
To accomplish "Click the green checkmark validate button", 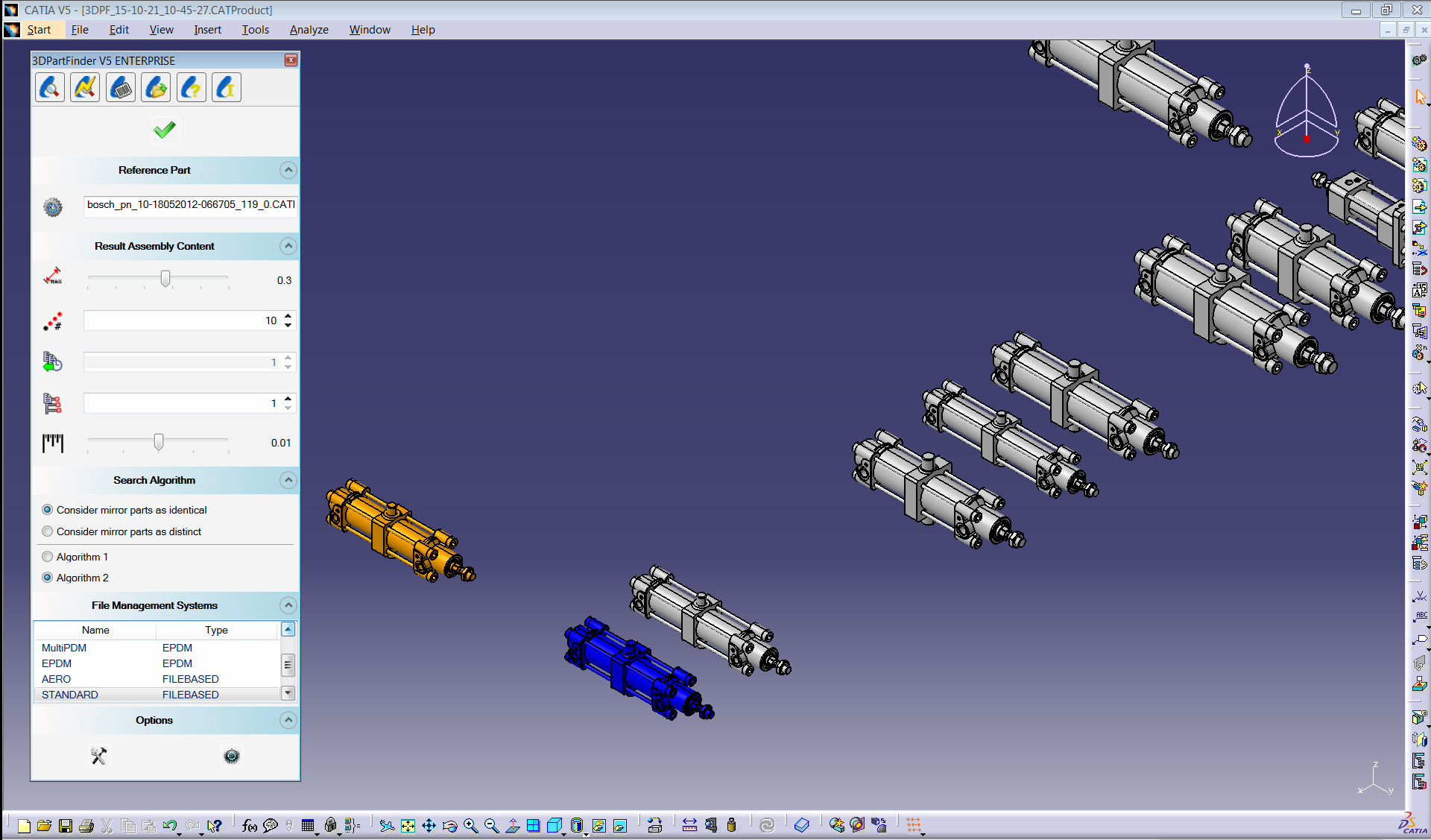I will point(164,130).
